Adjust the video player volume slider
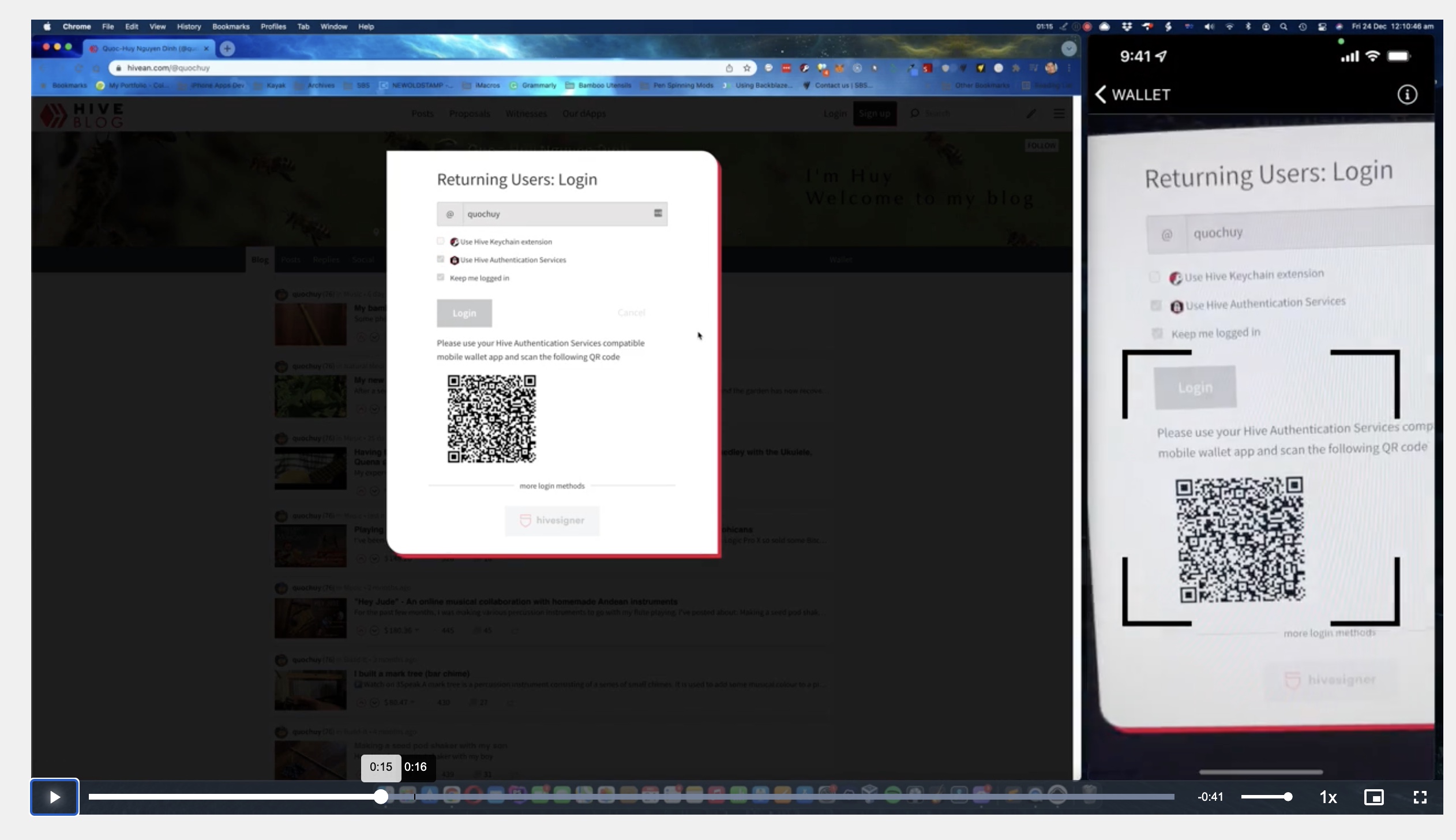Image resolution: width=1456 pixels, height=840 pixels. click(1266, 797)
